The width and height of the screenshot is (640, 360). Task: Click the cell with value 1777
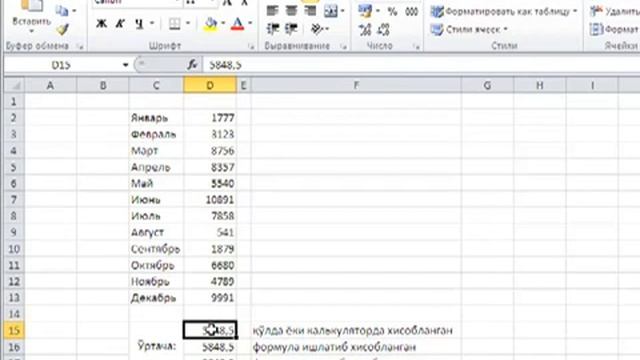pos(210,118)
